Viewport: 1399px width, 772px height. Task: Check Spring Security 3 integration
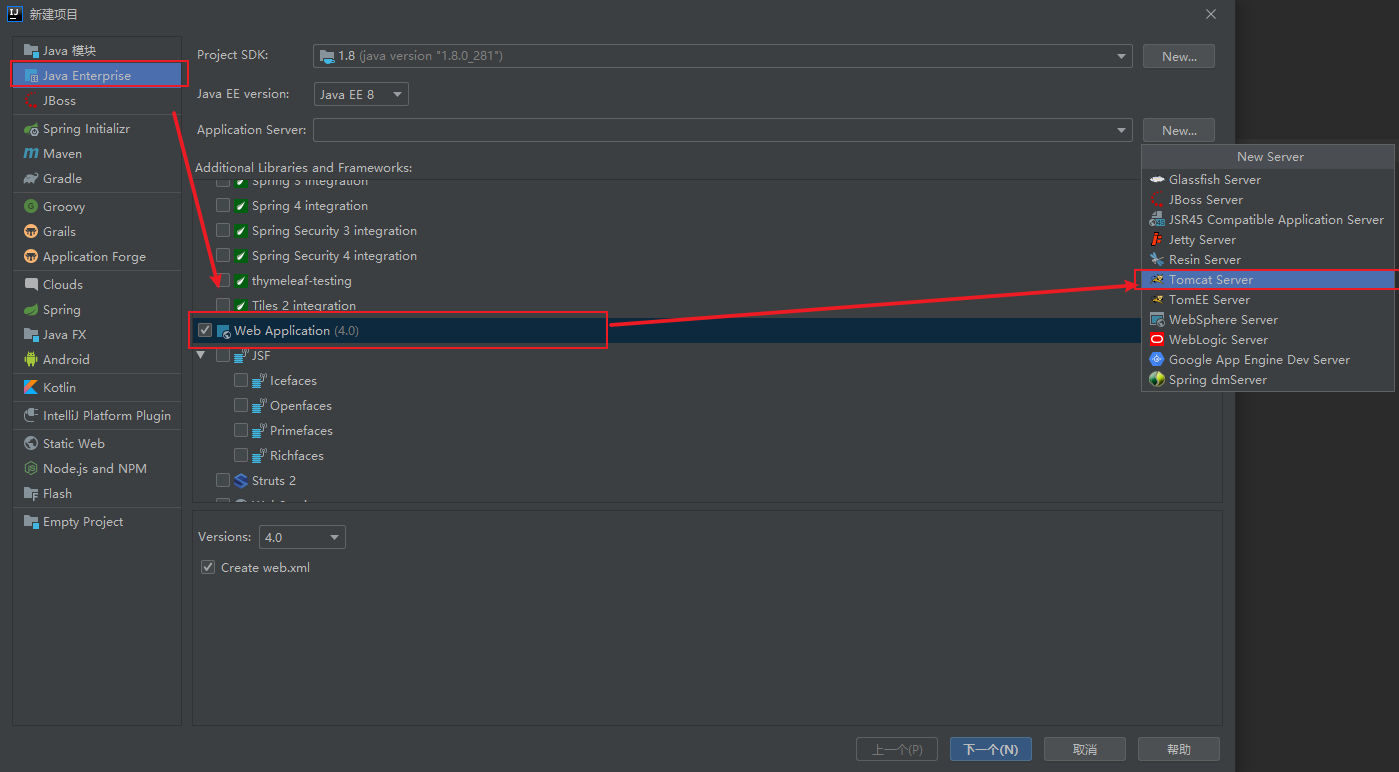(x=223, y=230)
